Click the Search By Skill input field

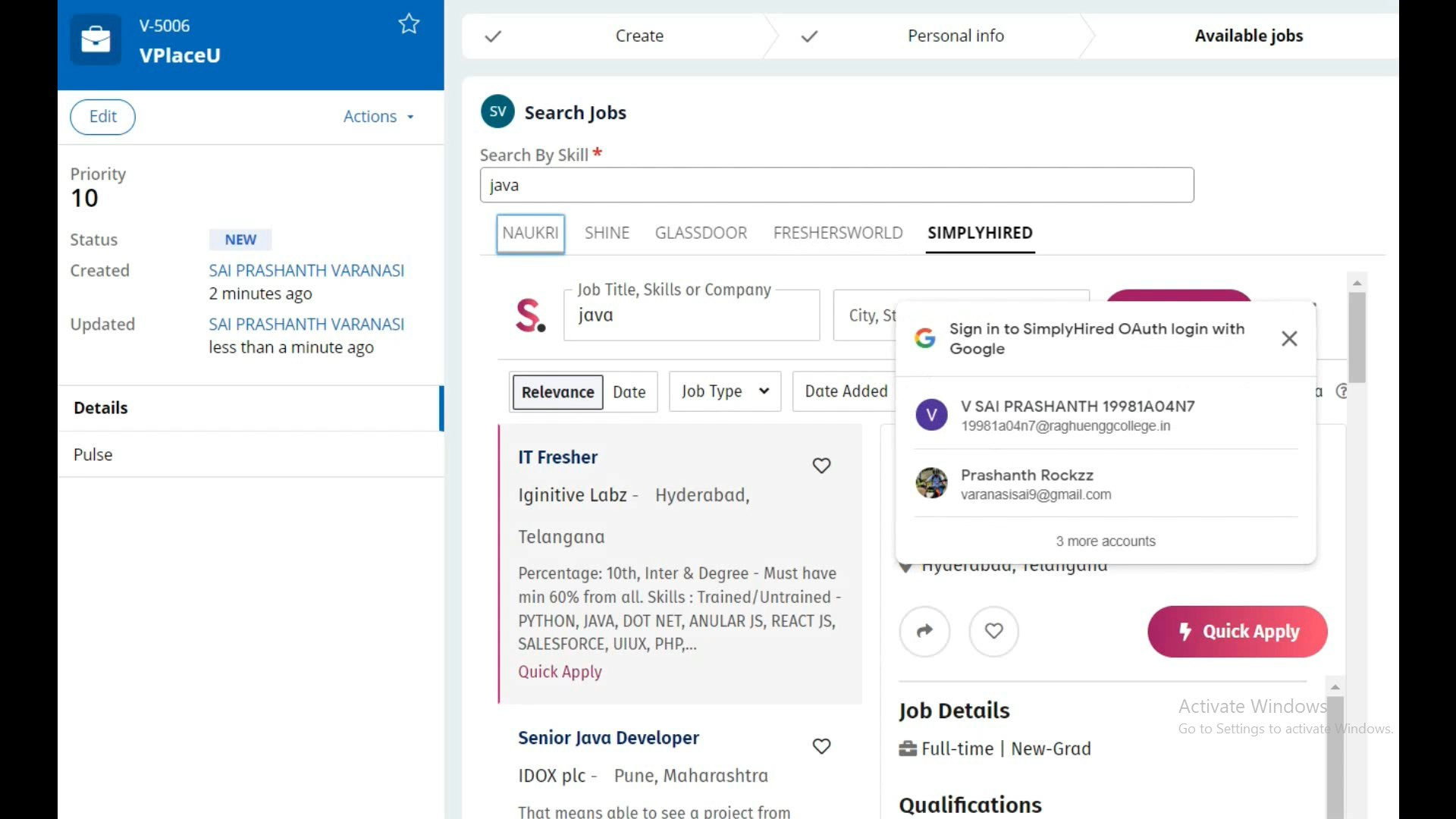pyautogui.click(x=836, y=186)
